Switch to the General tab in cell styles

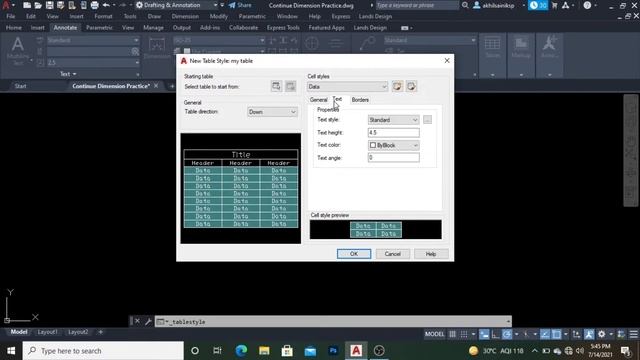(318, 100)
